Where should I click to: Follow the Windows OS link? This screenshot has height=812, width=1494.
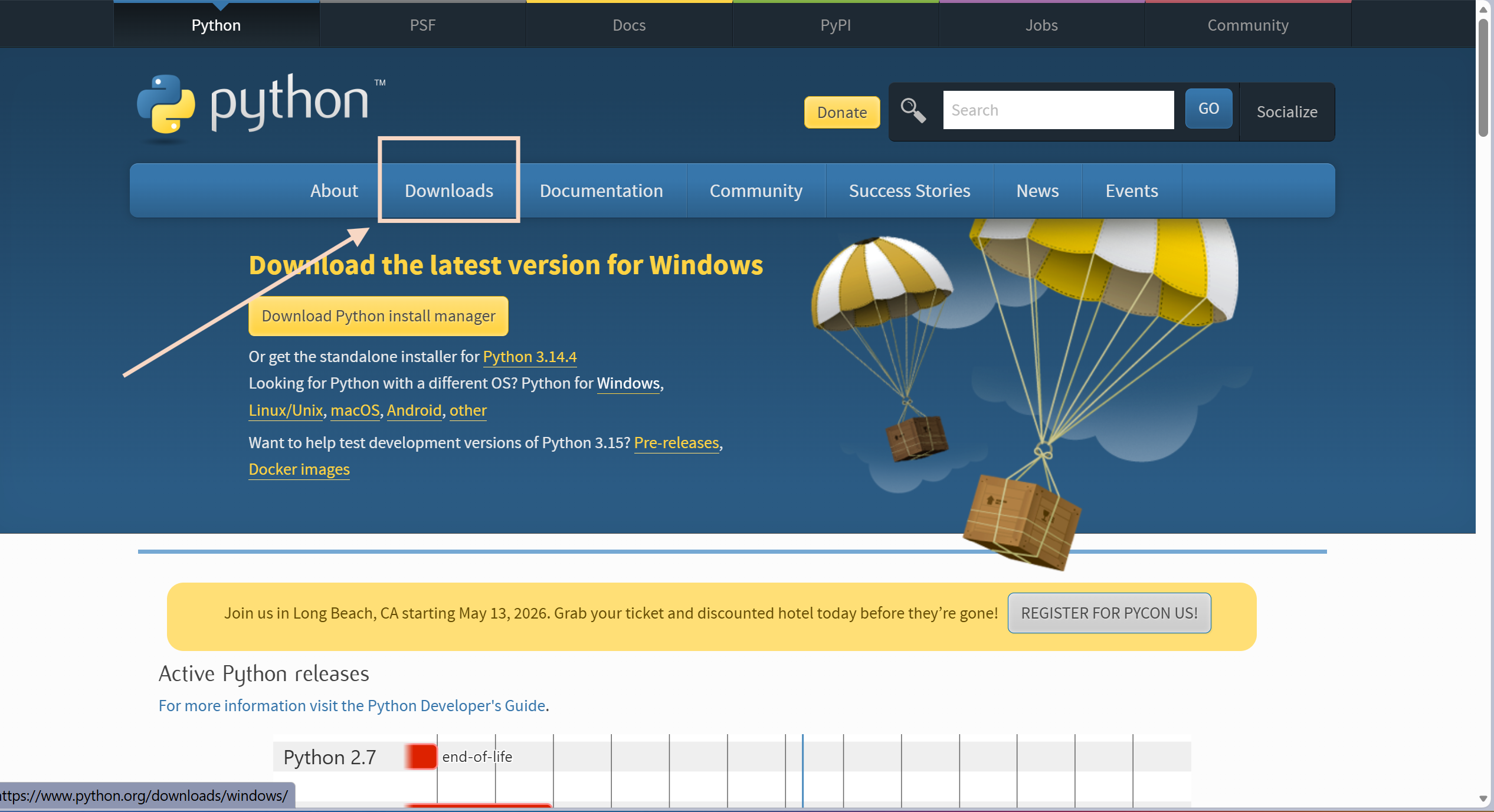628,383
